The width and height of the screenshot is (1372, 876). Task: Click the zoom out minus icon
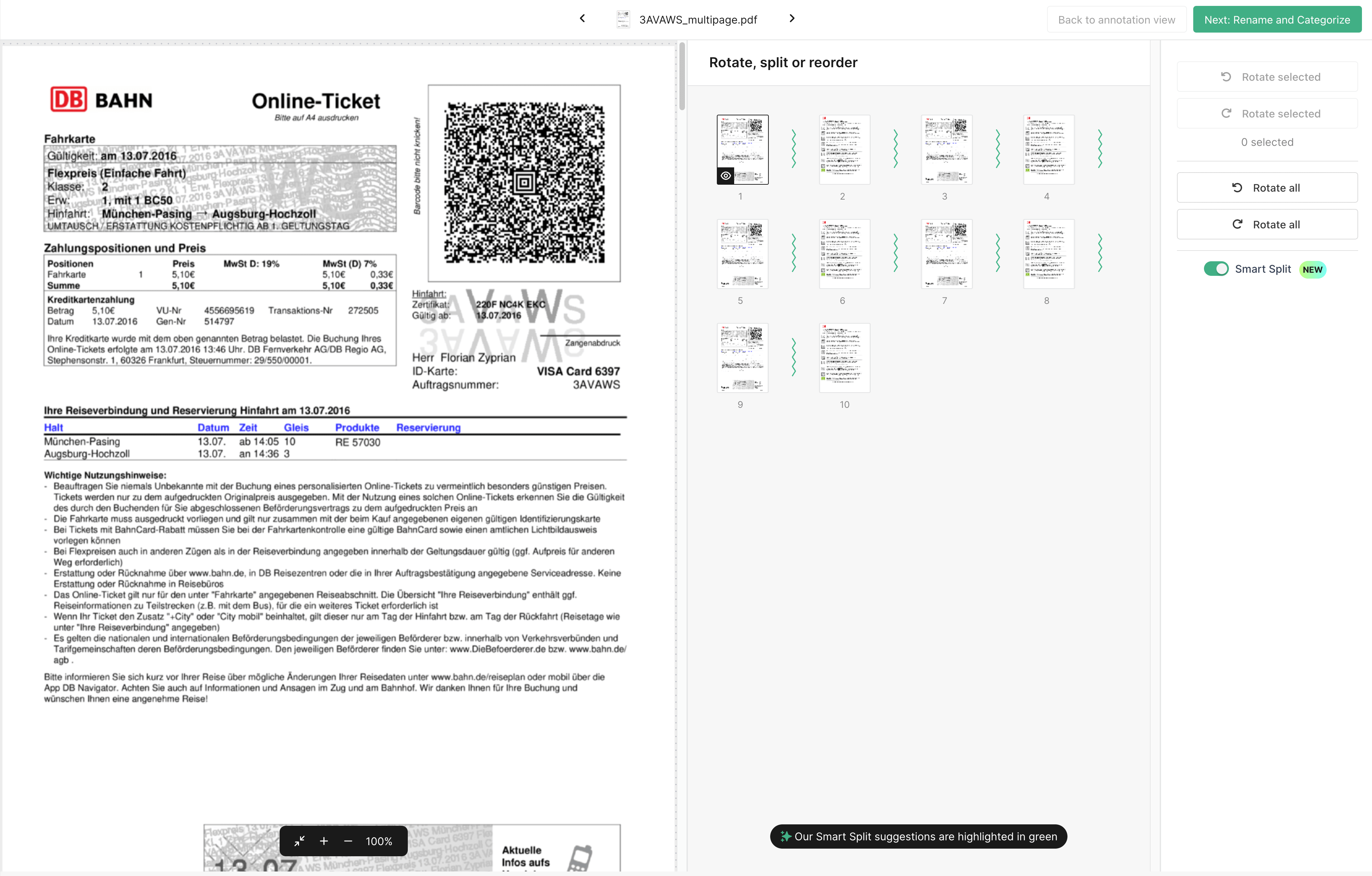tap(347, 840)
